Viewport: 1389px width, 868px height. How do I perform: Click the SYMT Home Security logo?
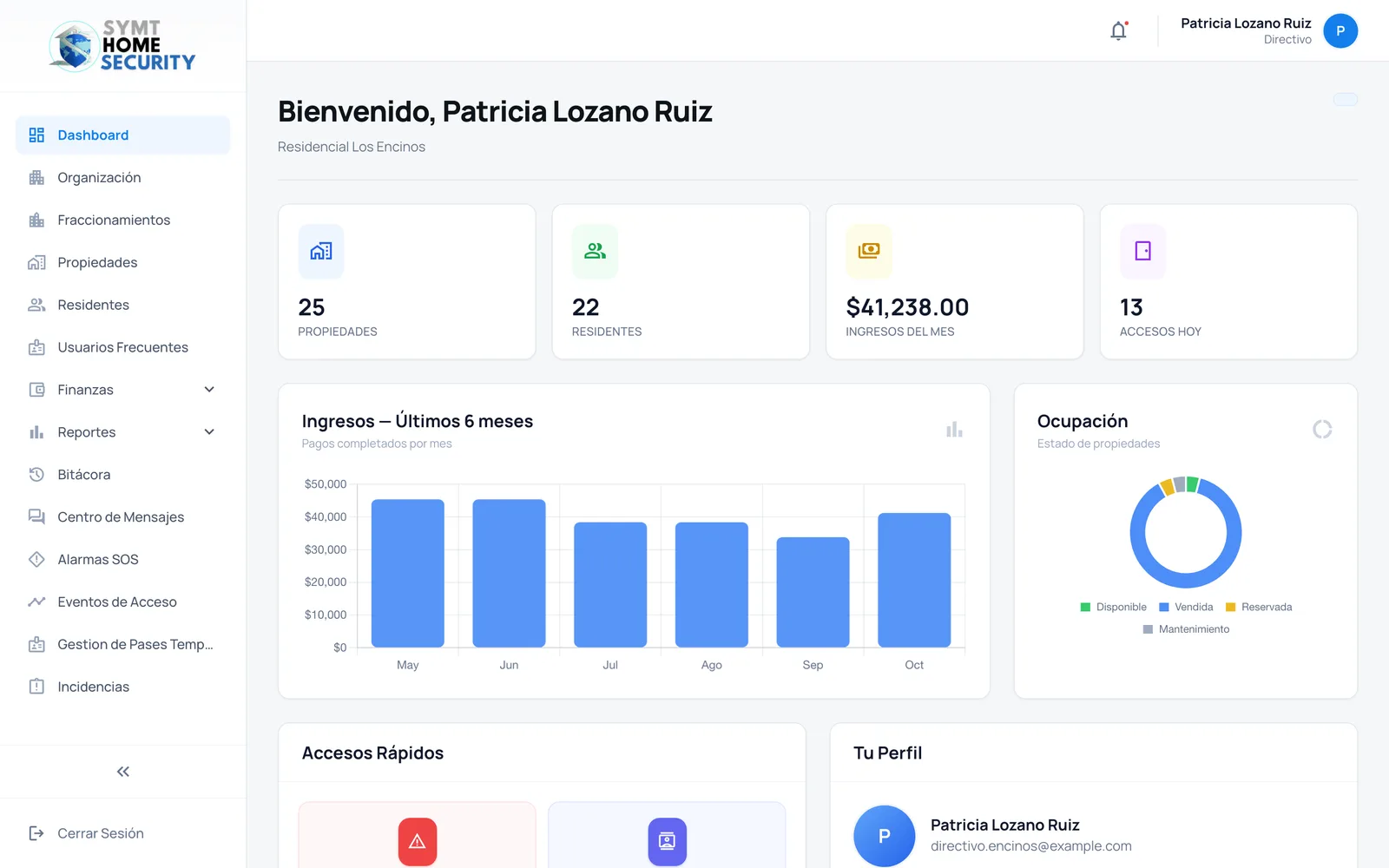click(x=122, y=46)
